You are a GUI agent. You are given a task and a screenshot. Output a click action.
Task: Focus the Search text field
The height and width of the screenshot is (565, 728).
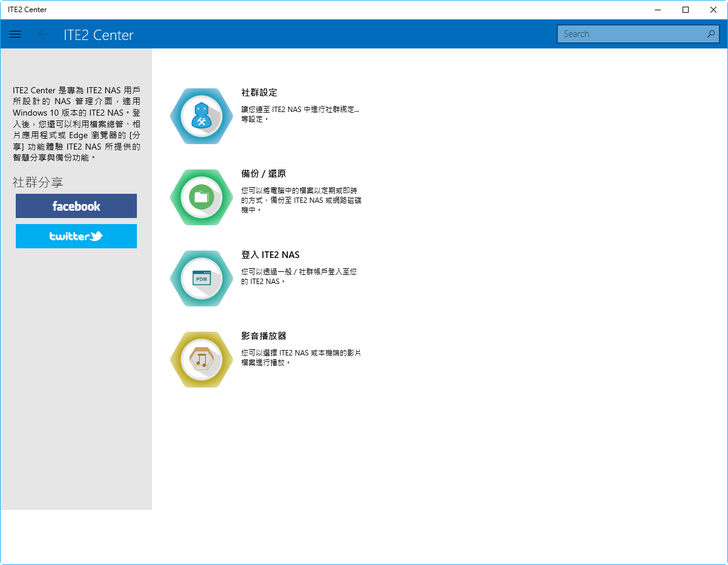(628, 34)
